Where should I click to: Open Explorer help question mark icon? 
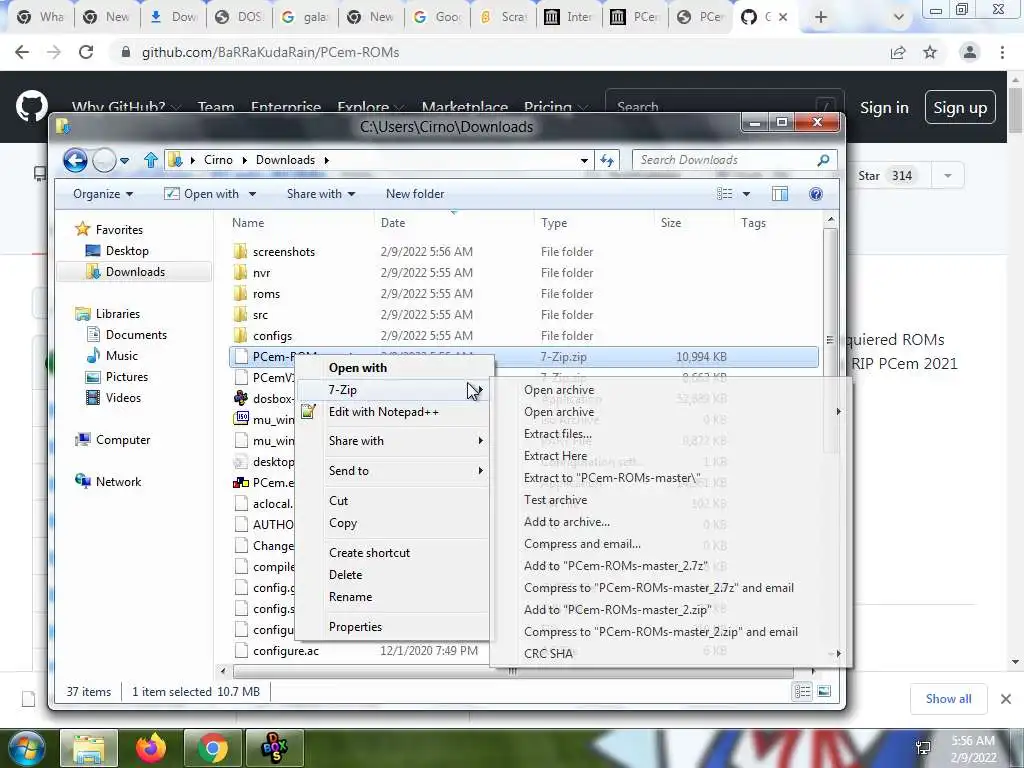816,194
